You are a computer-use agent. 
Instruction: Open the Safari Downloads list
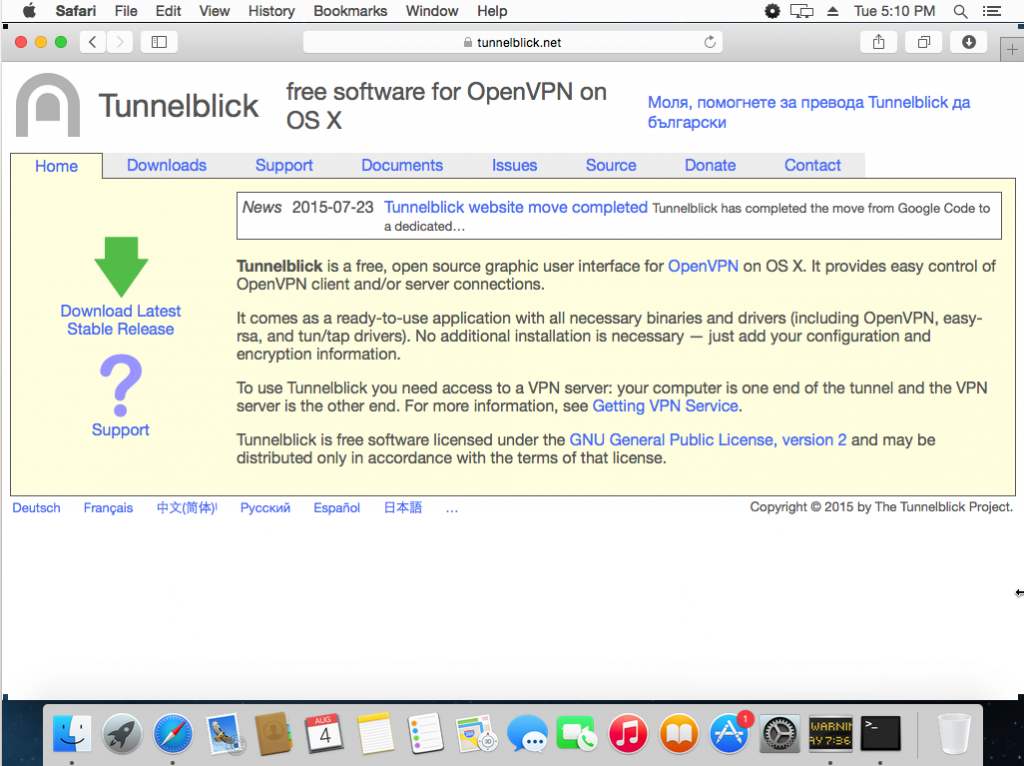(x=968, y=42)
